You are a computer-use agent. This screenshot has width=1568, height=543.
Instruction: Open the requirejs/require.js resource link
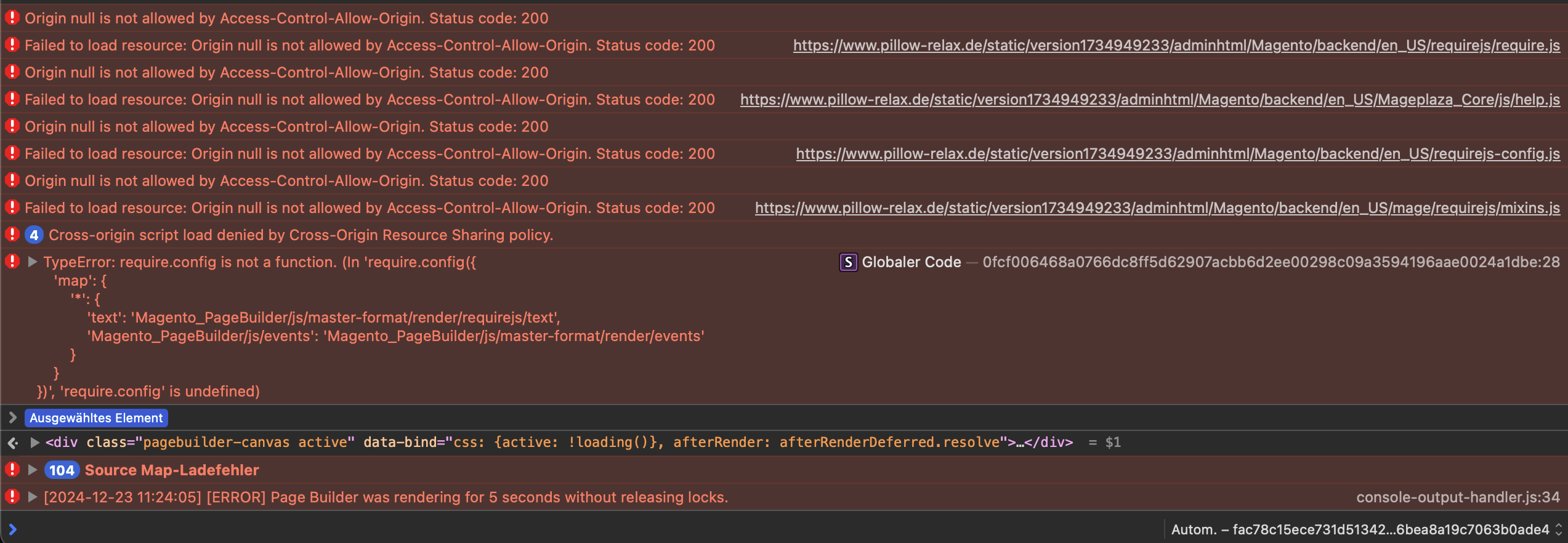click(1176, 46)
